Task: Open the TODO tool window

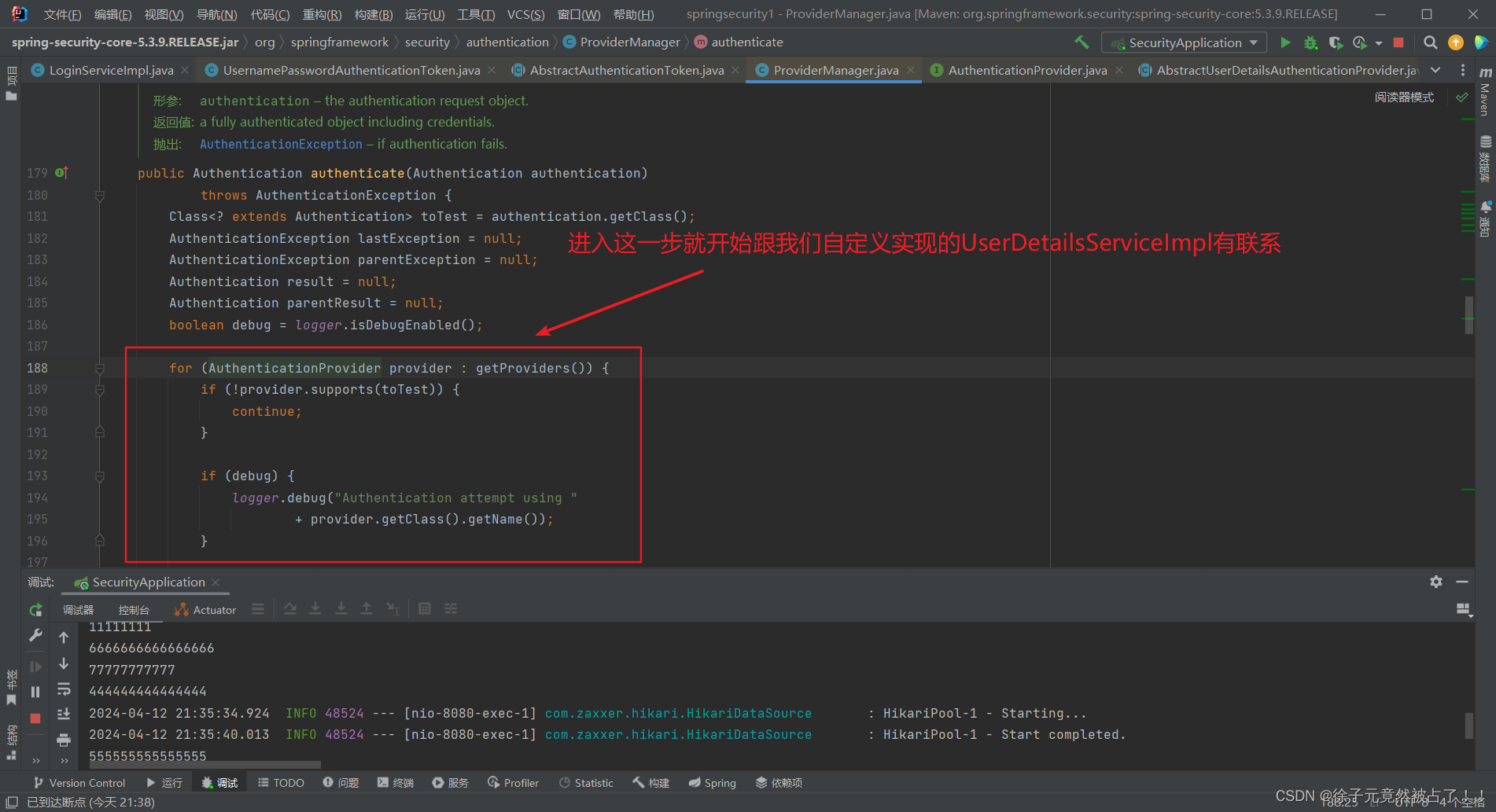Action: (x=281, y=783)
